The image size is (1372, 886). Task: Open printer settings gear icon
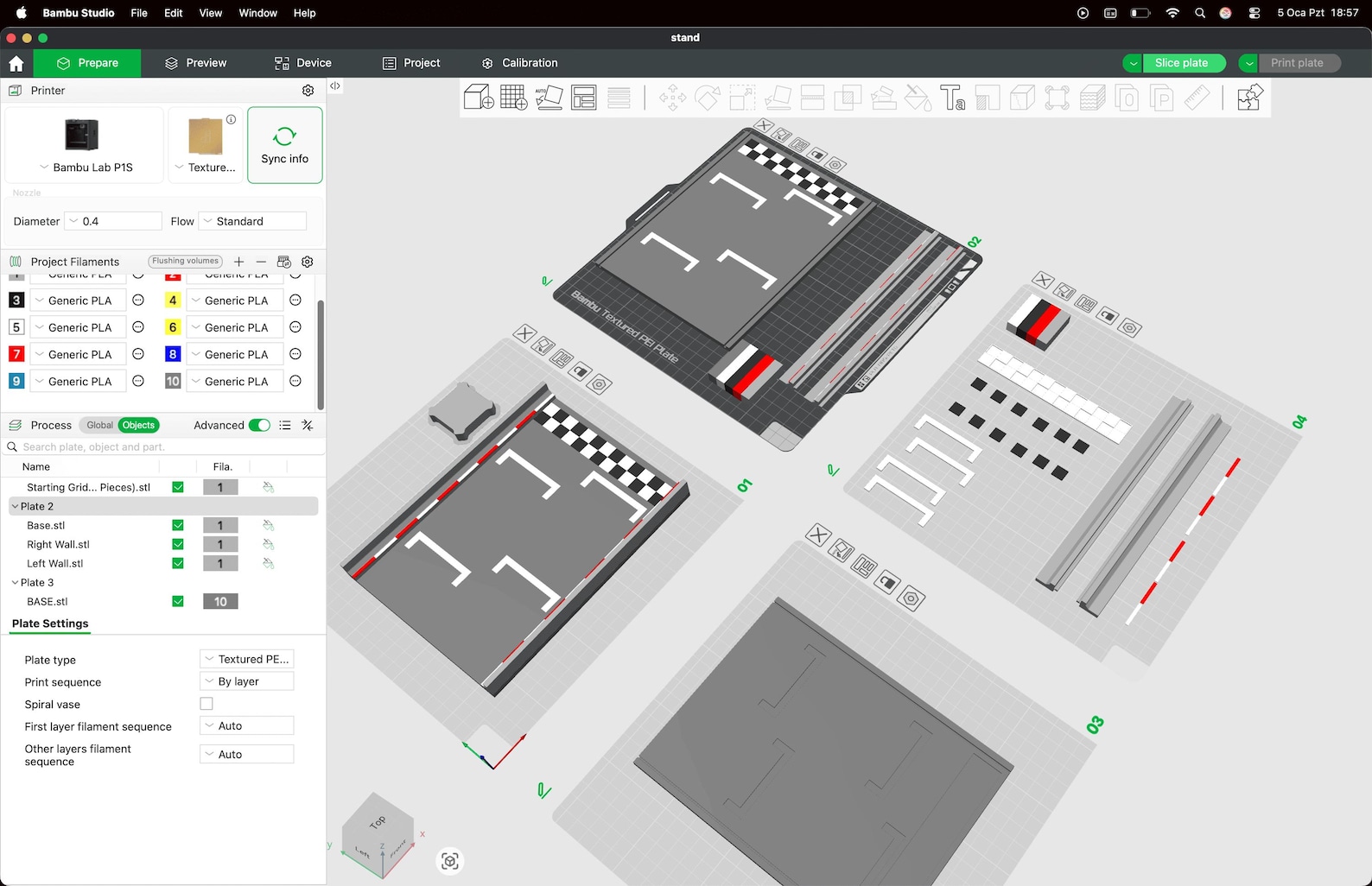[308, 91]
